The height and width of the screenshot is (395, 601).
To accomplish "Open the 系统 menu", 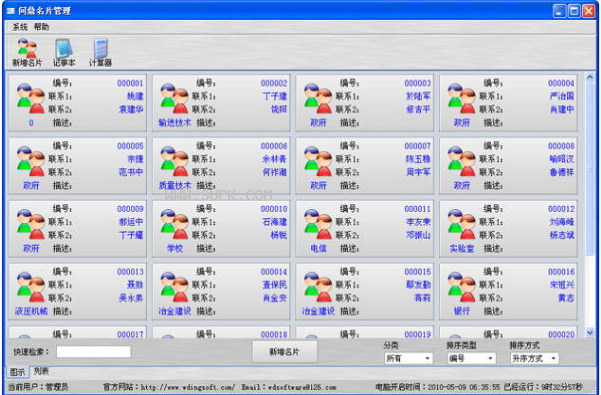I will click(20, 27).
